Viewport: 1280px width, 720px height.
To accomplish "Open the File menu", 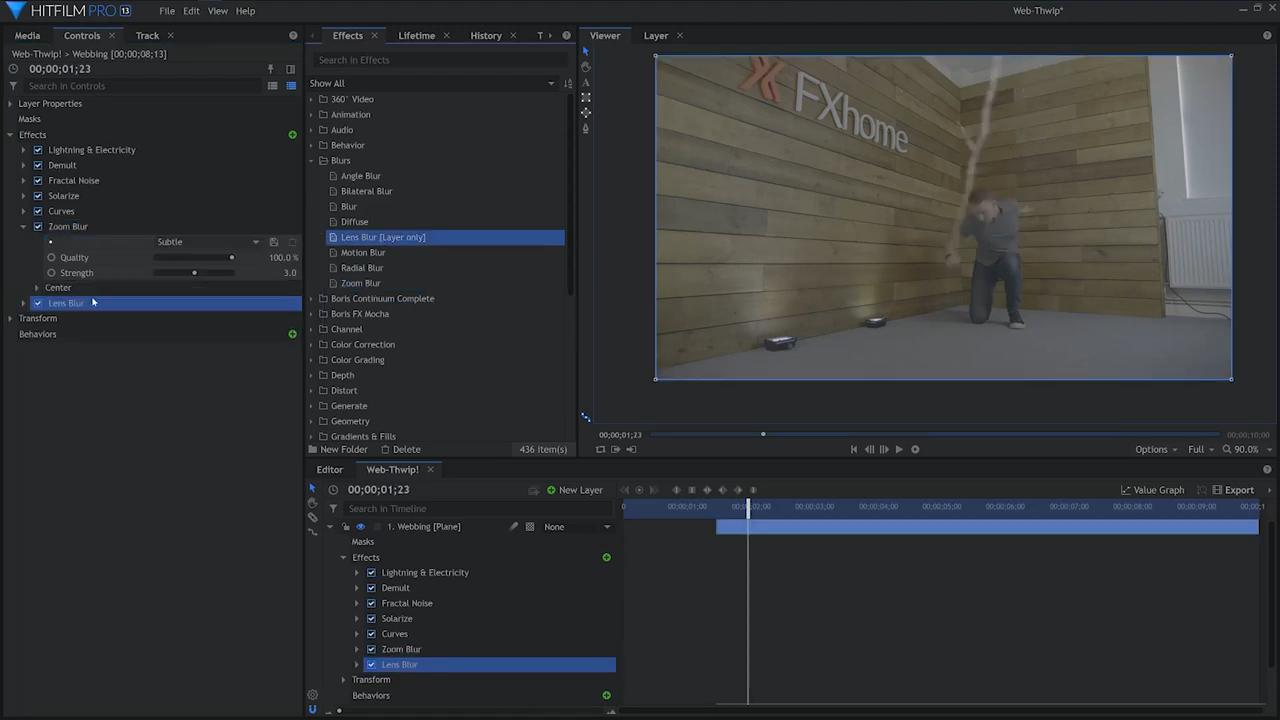I will click(x=167, y=11).
